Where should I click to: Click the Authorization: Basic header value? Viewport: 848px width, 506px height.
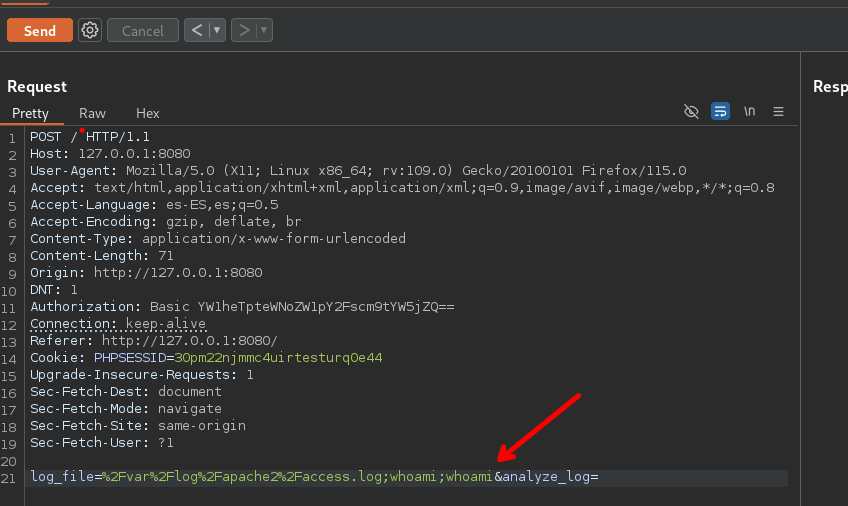[326, 307]
